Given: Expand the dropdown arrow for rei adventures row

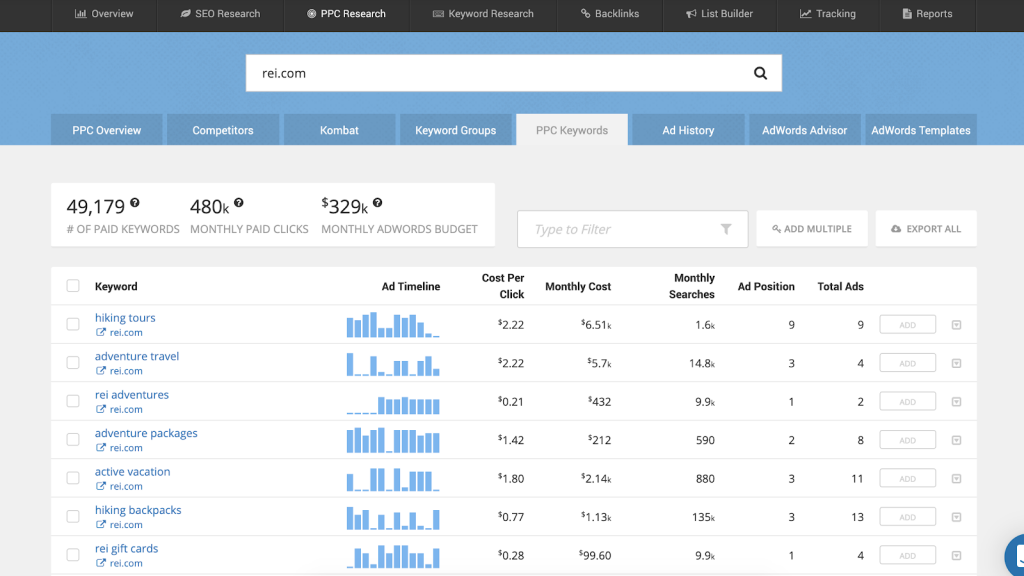Looking at the screenshot, I should pyautogui.click(x=956, y=402).
